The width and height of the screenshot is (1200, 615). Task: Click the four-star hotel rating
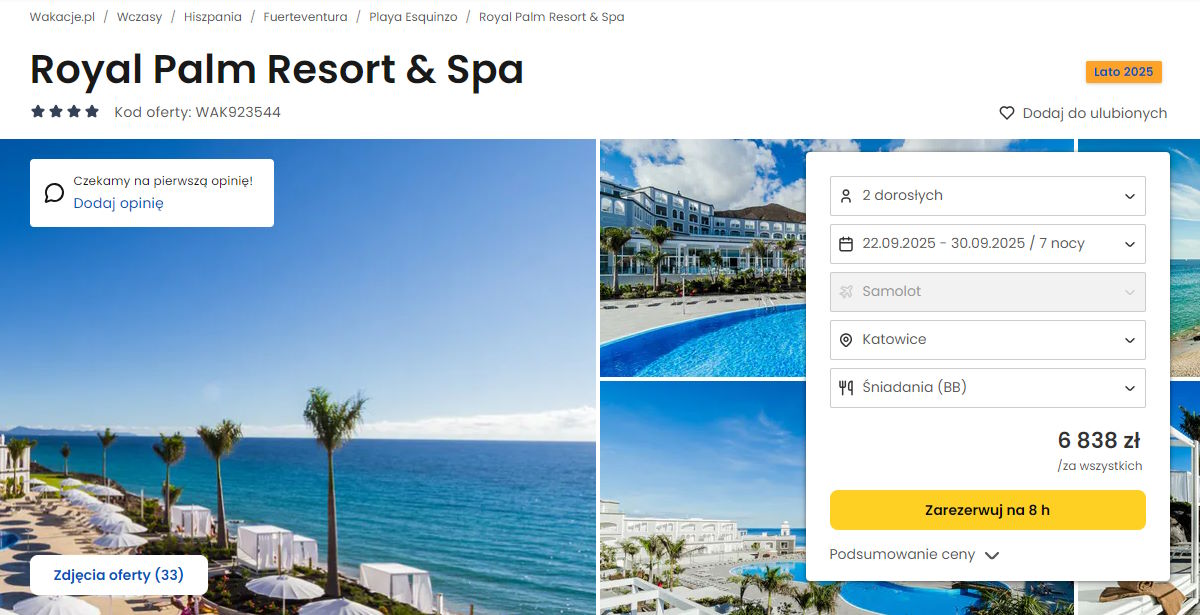[x=65, y=112]
